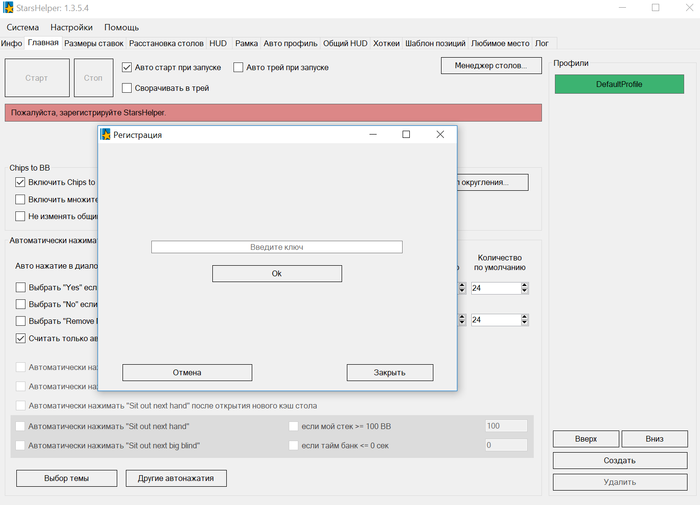Enable Авто трей при запуске checkbox

coord(238,67)
